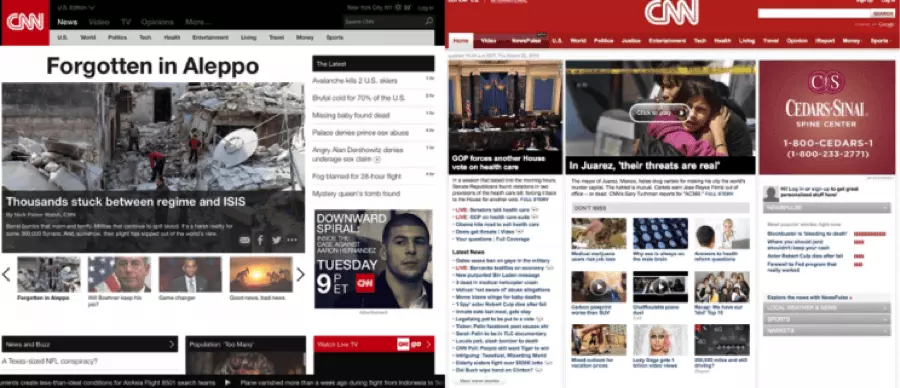Open NewsPulse in the red navigation bar
The width and height of the screenshot is (900, 388).
(526, 41)
